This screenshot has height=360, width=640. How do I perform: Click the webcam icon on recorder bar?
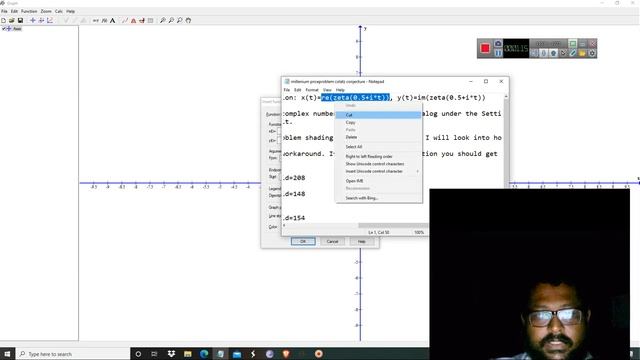click(x=553, y=53)
